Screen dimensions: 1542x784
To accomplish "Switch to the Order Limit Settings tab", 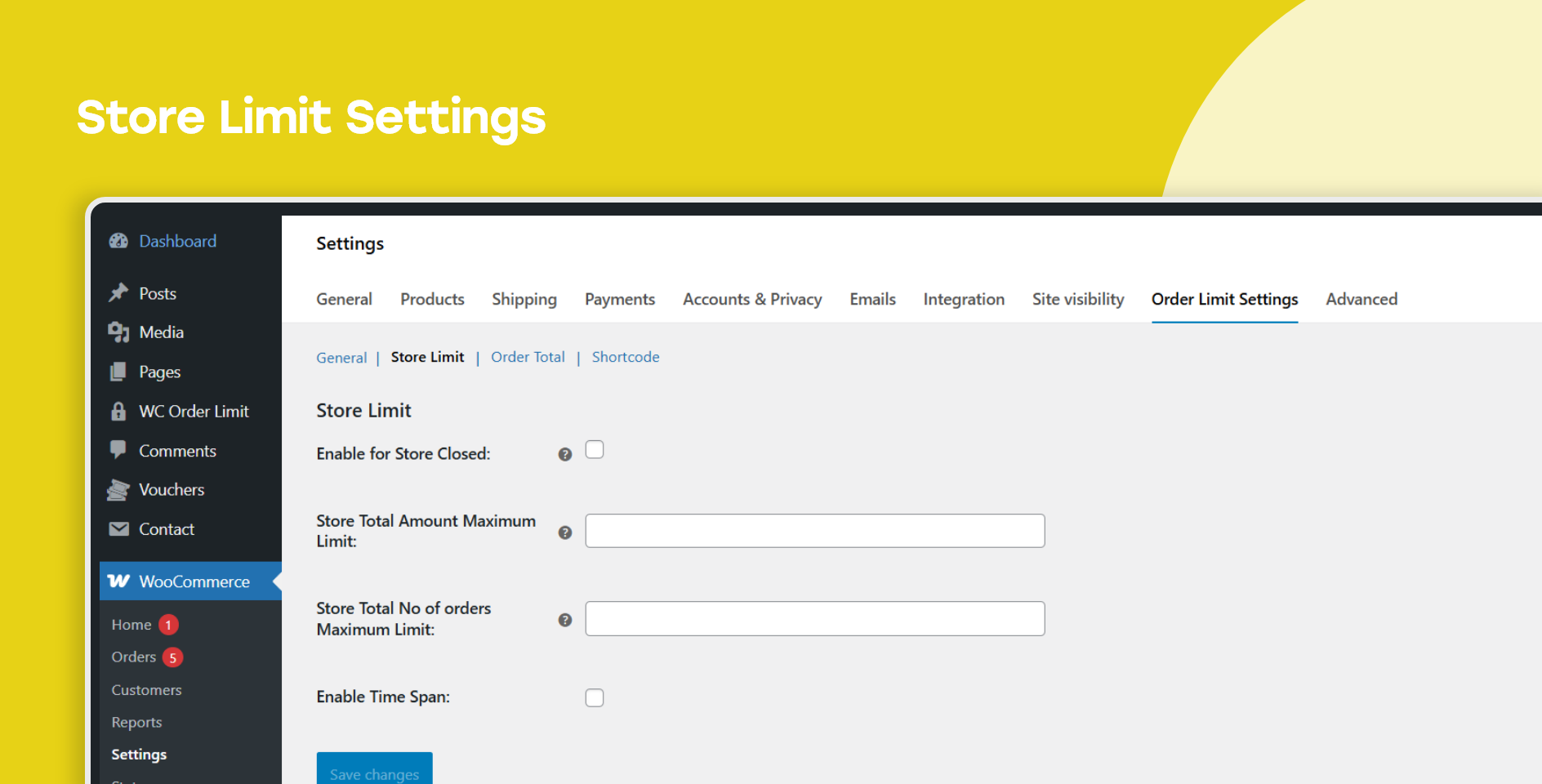I will click(1224, 299).
